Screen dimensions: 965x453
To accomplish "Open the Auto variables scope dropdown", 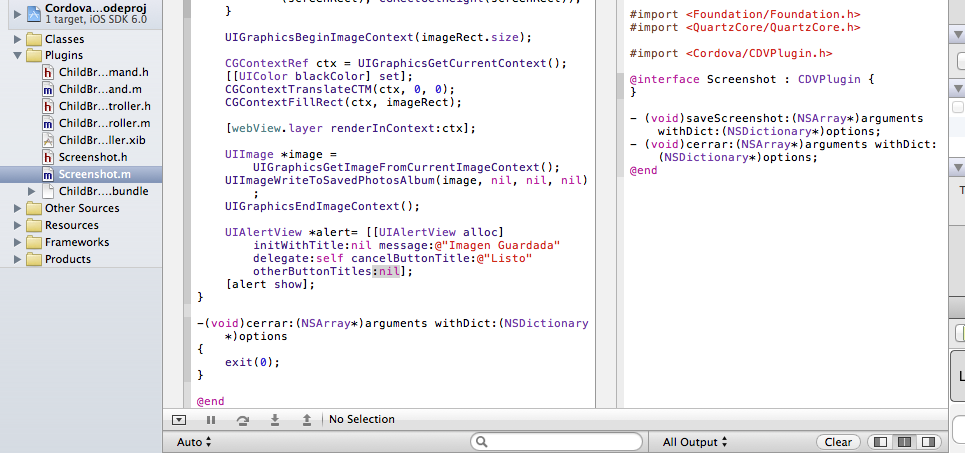I will [193, 442].
